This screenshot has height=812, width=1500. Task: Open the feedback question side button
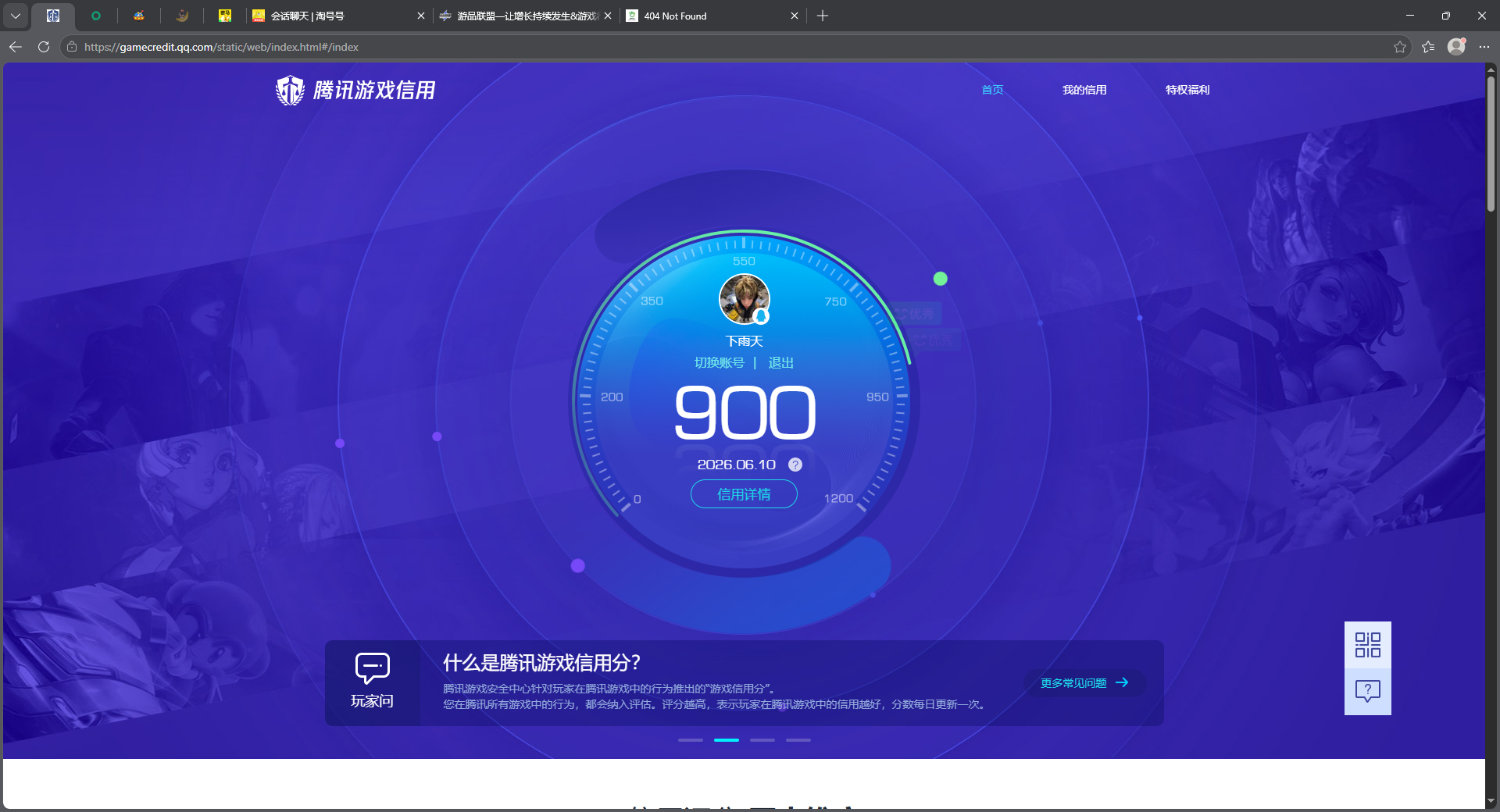tap(1368, 692)
